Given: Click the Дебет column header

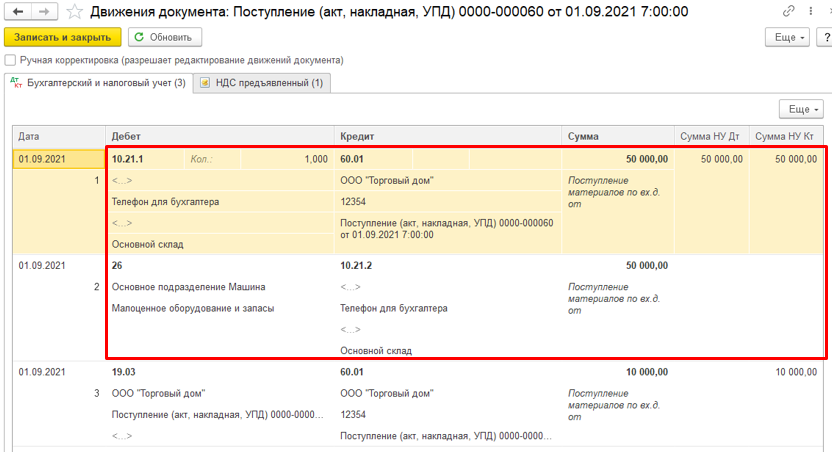Looking at the screenshot, I should (220, 136).
